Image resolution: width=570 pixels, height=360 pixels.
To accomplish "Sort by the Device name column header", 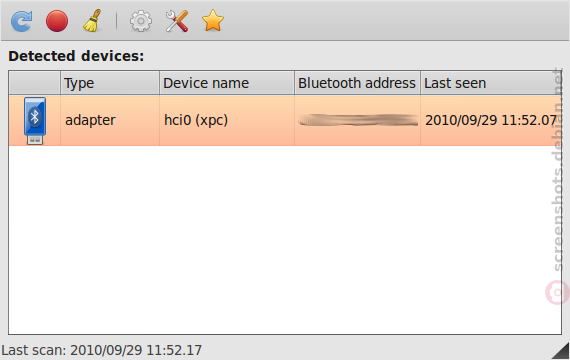I will (227, 83).
